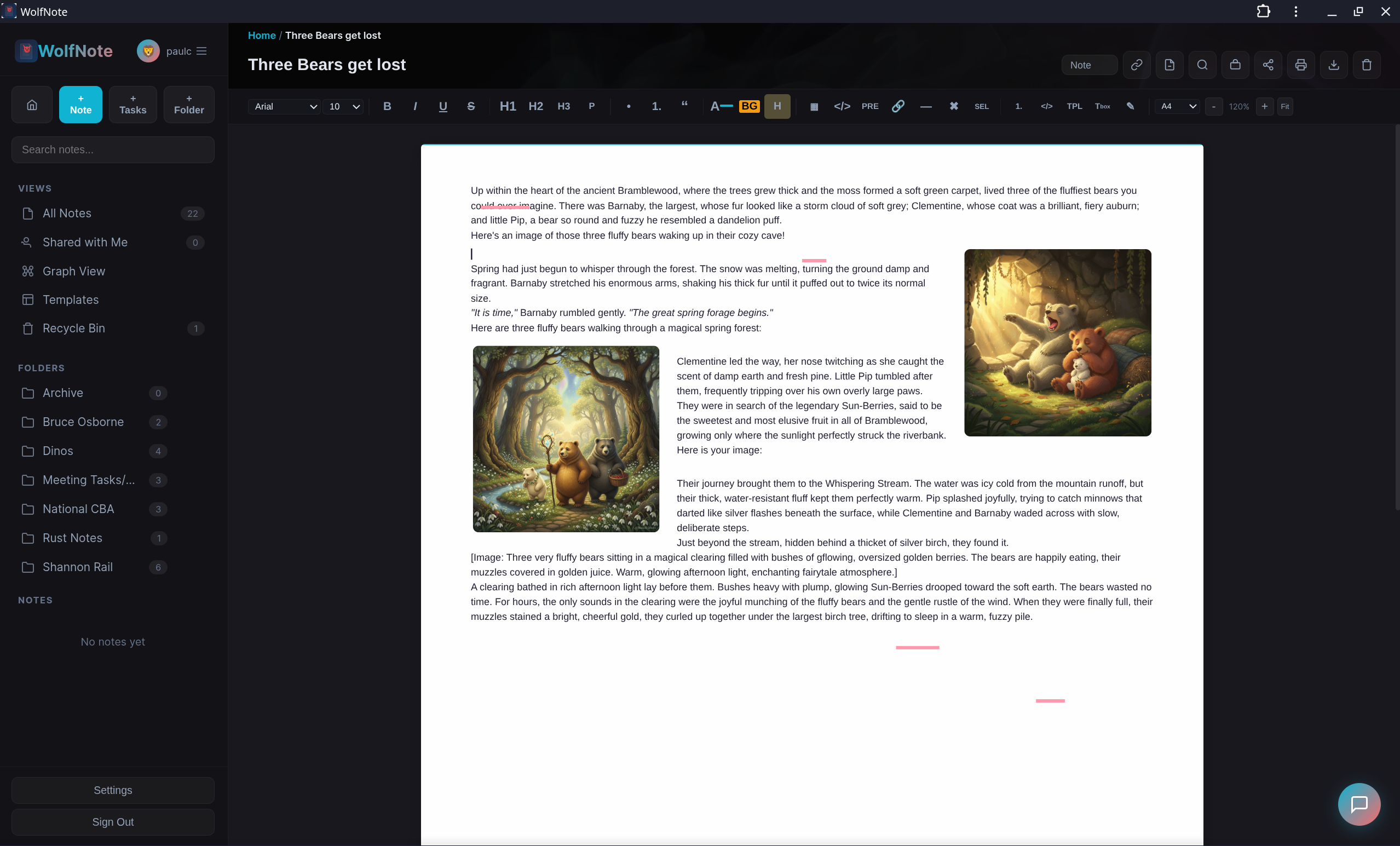Open the Recycle Bin
1400x846 pixels.
click(x=112, y=329)
